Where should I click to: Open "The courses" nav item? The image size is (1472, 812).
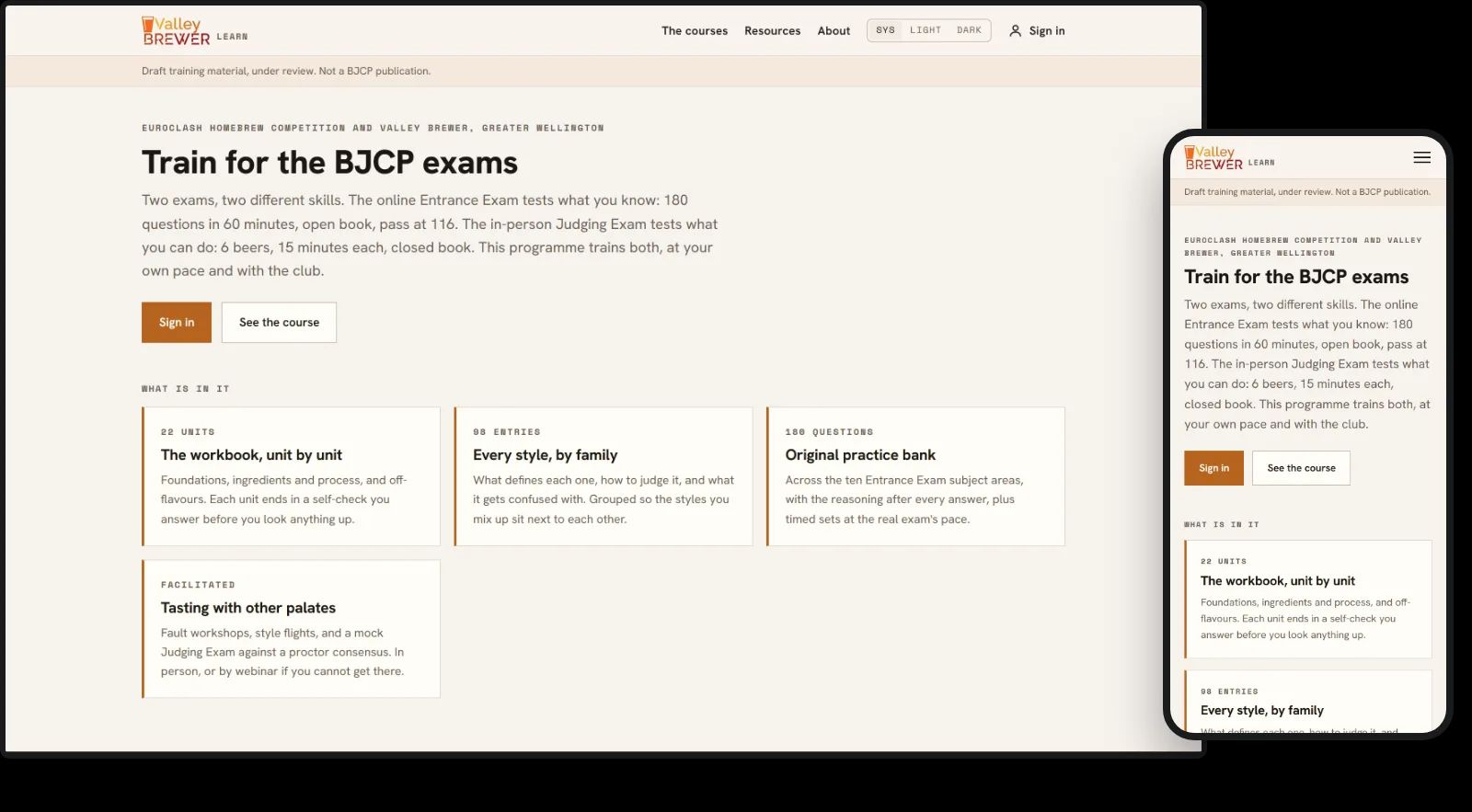coord(695,31)
